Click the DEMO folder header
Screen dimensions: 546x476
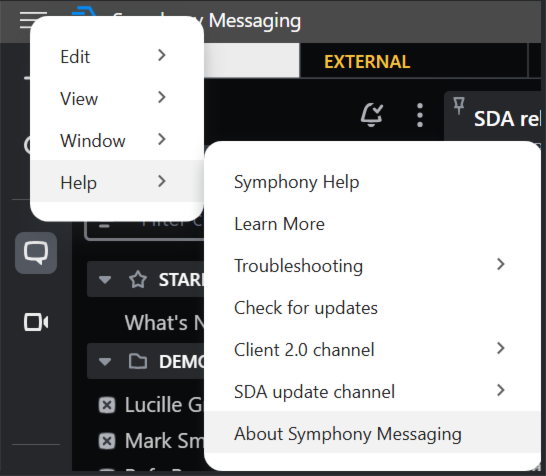point(146,361)
